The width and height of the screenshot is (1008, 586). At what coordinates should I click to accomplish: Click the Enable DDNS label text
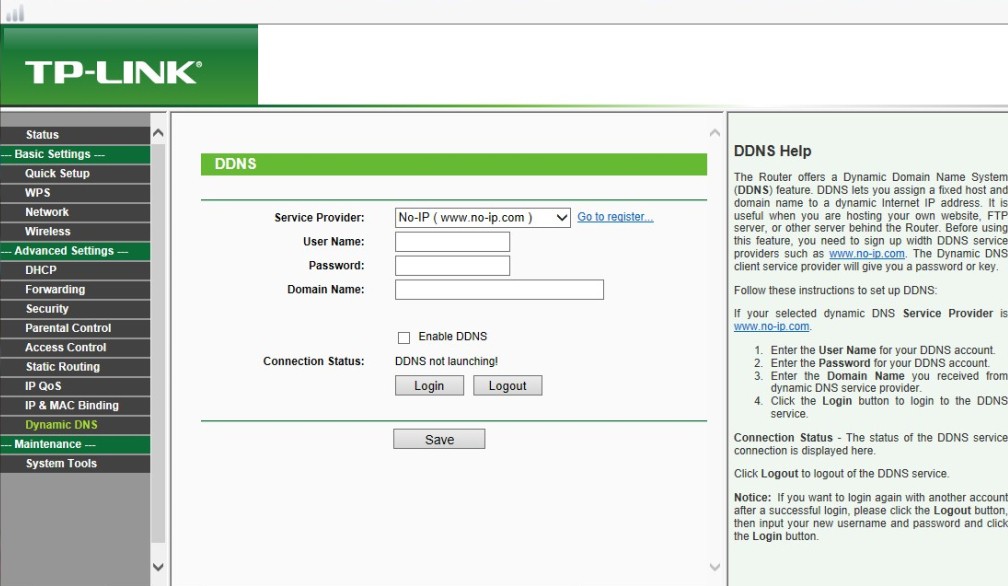tap(453, 337)
